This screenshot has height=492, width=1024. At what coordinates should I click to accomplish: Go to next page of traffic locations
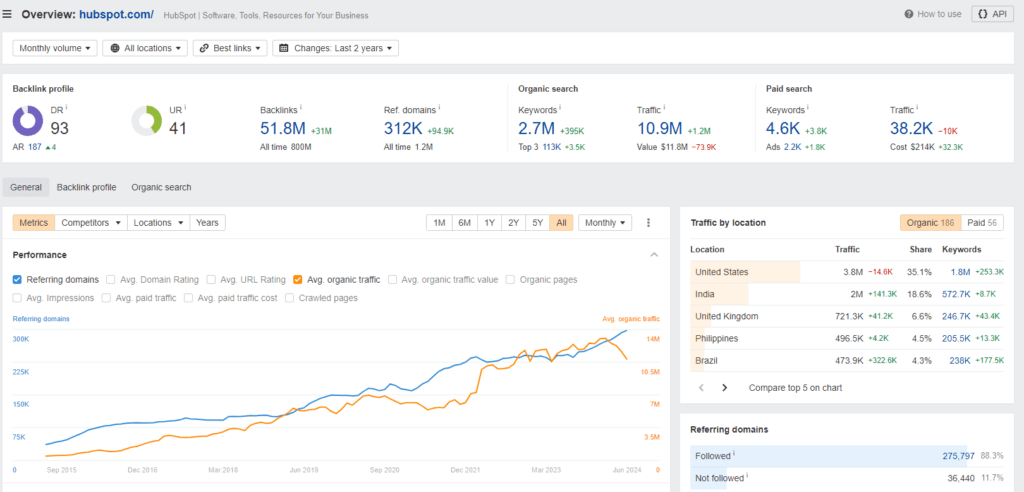click(x=724, y=387)
